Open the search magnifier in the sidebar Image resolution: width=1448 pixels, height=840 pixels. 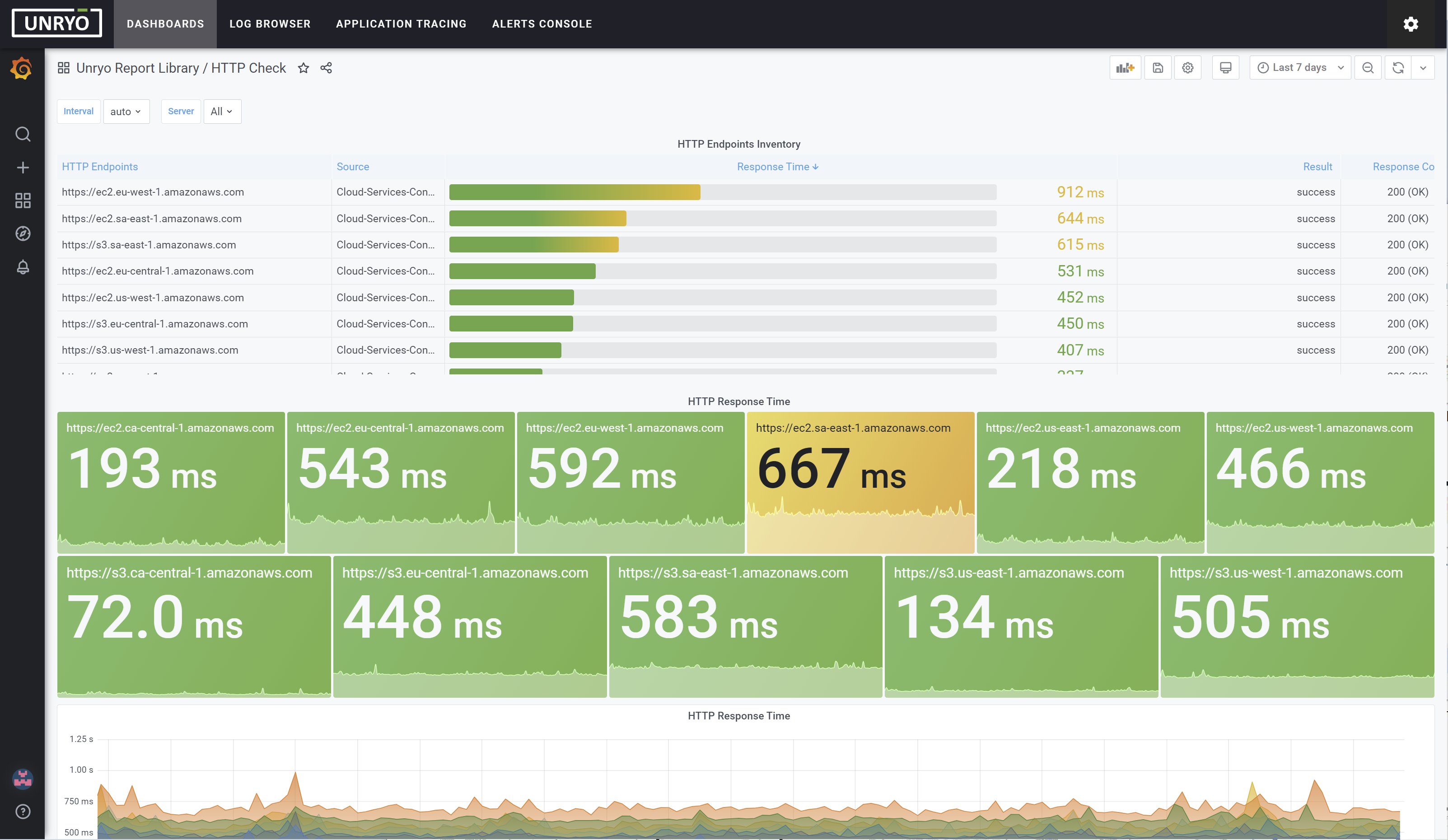tap(23, 134)
